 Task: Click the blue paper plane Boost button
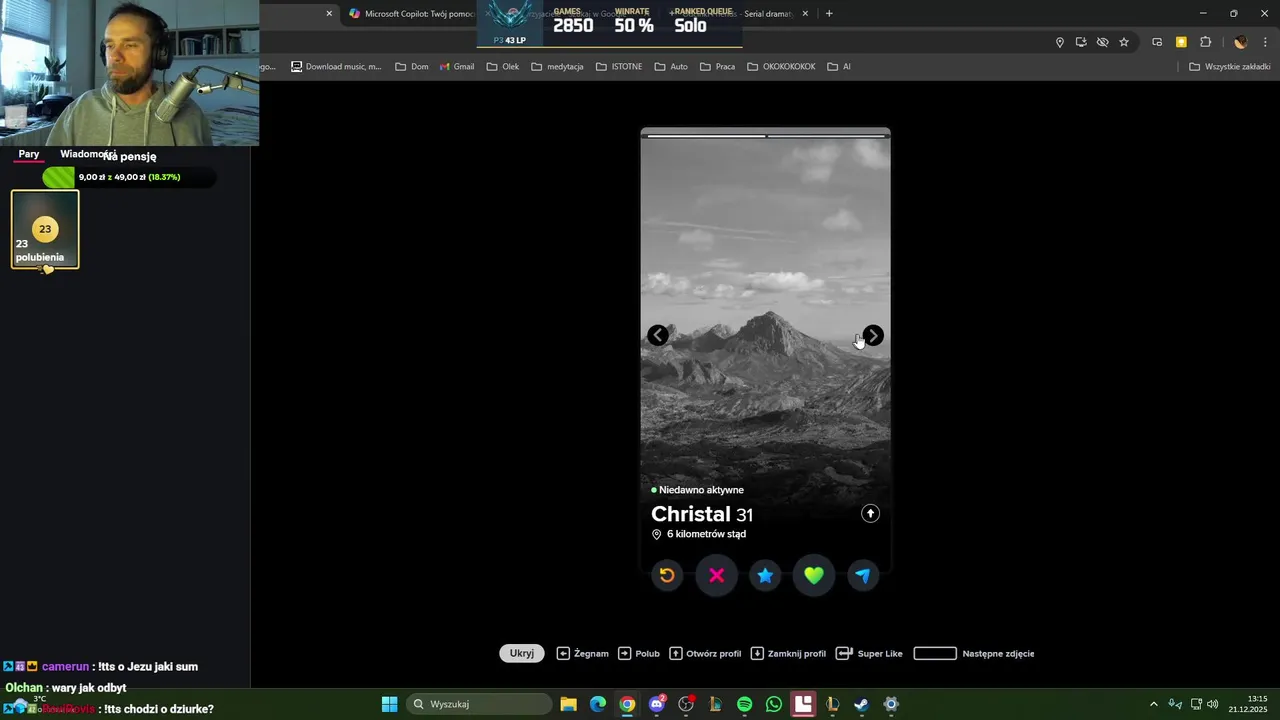(863, 575)
